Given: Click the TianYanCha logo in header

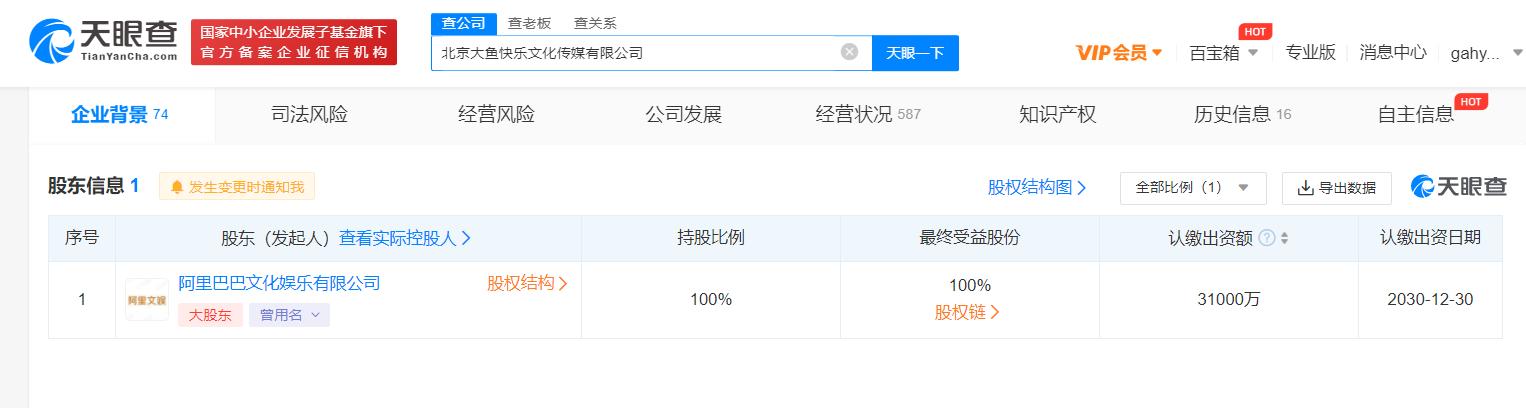Looking at the screenshot, I should coord(103,41).
